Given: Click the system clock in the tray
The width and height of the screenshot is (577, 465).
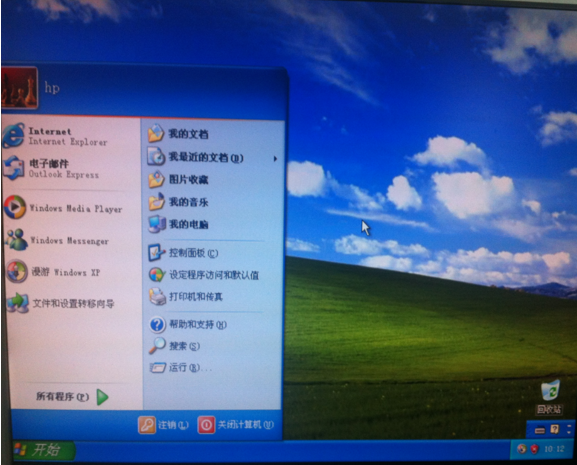Looking at the screenshot, I should point(554,449).
